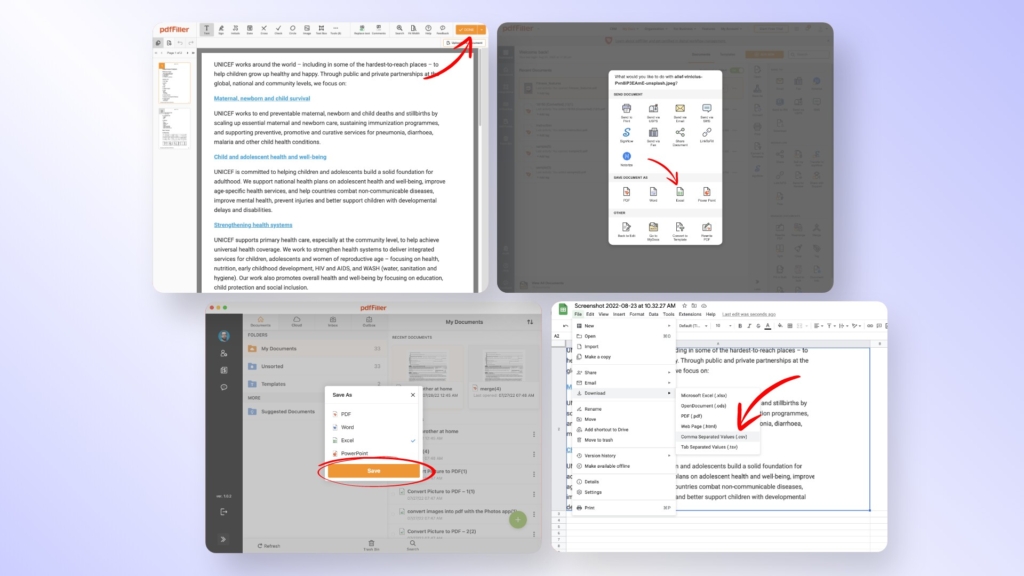
Task: Choose Send via Email option
Action: click(680, 112)
